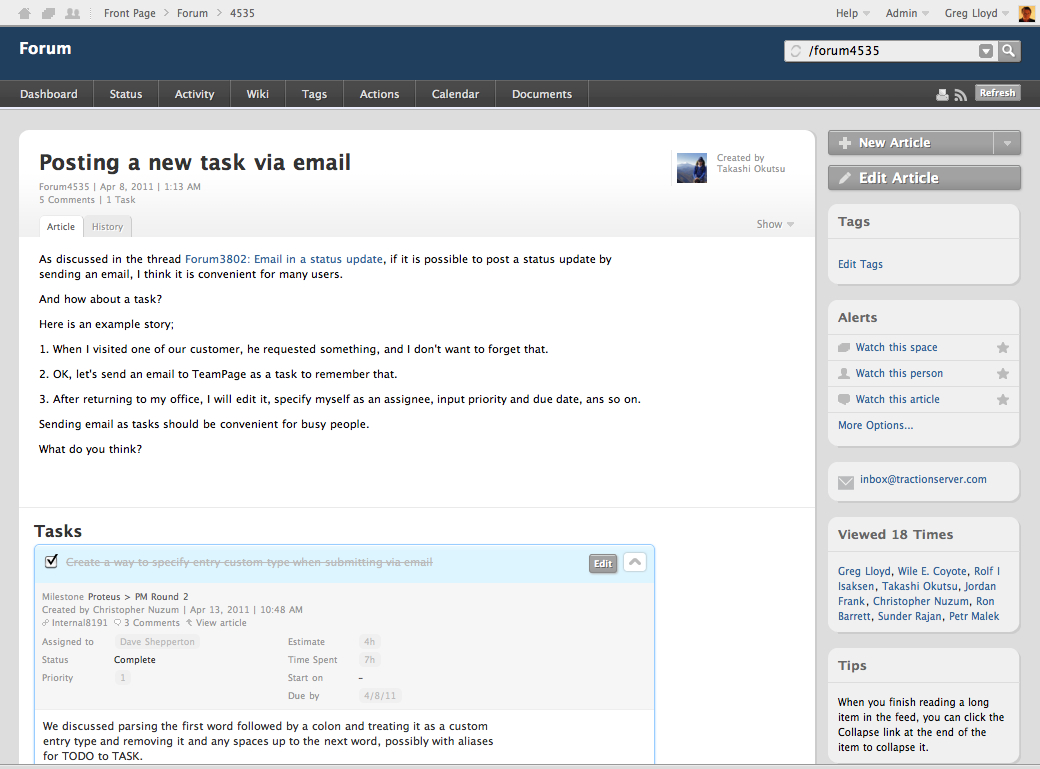This screenshot has width=1040, height=769.
Task: Open the Show dropdown menu
Action: 775,224
